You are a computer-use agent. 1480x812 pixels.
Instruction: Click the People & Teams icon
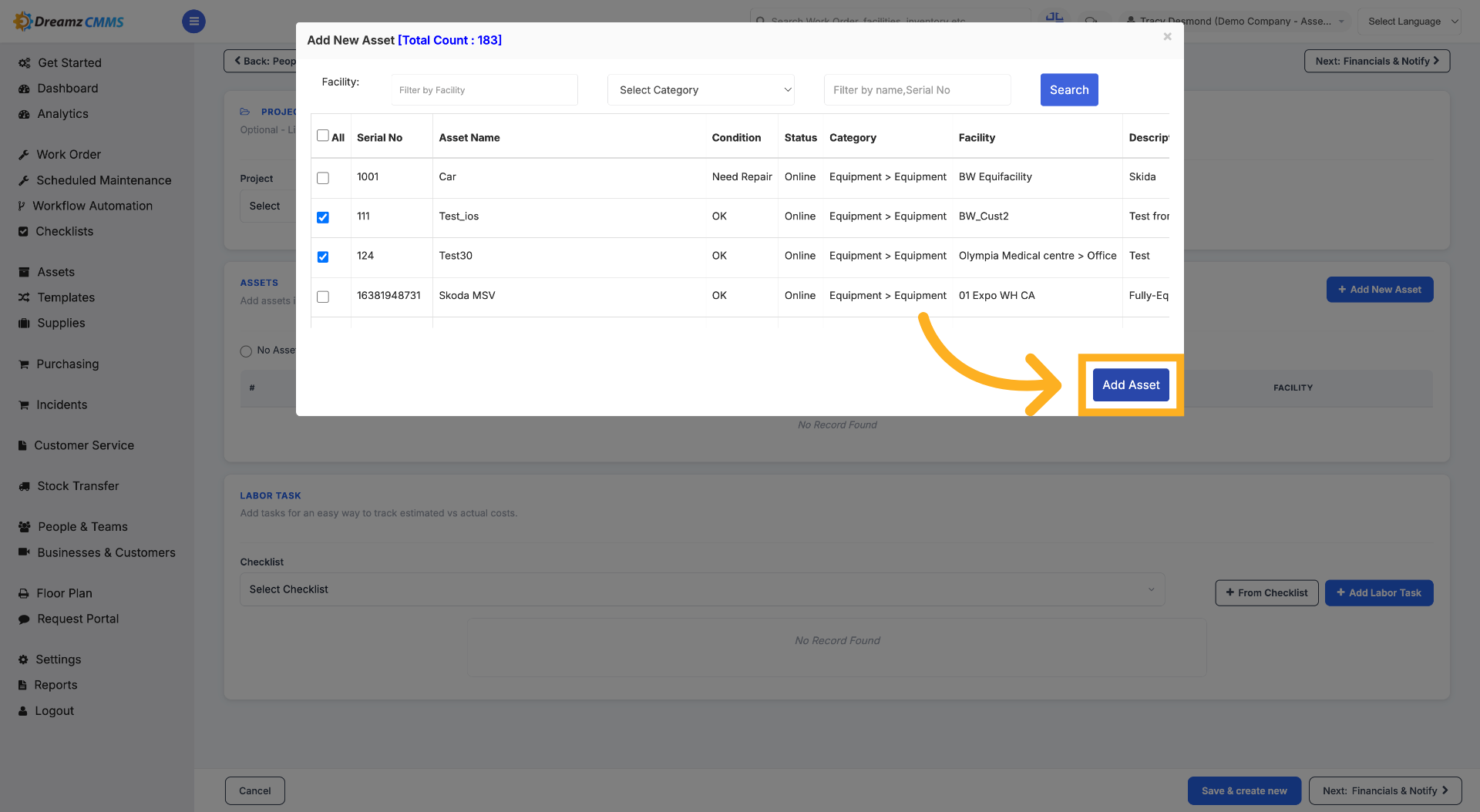[x=25, y=527]
